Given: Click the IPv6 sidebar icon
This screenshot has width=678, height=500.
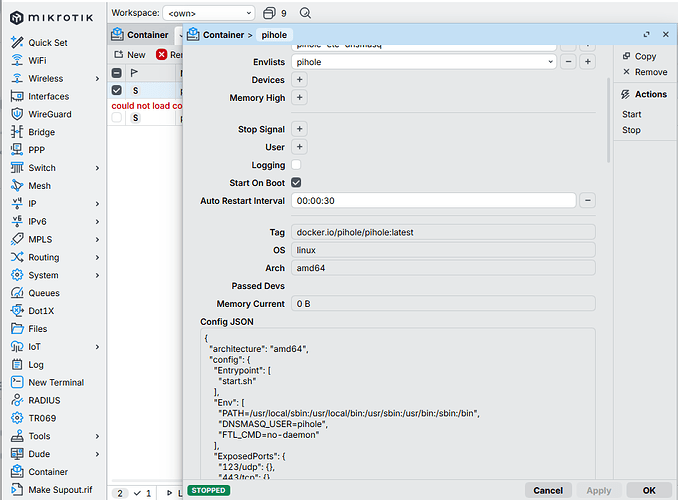Looking at the screenshot, I should (17, 221).
